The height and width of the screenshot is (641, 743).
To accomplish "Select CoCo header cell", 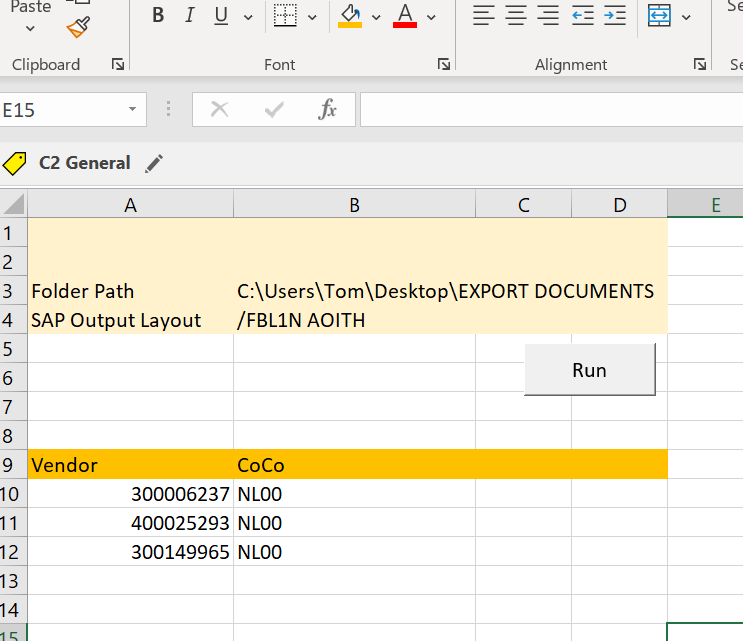I will click(354, 465).
